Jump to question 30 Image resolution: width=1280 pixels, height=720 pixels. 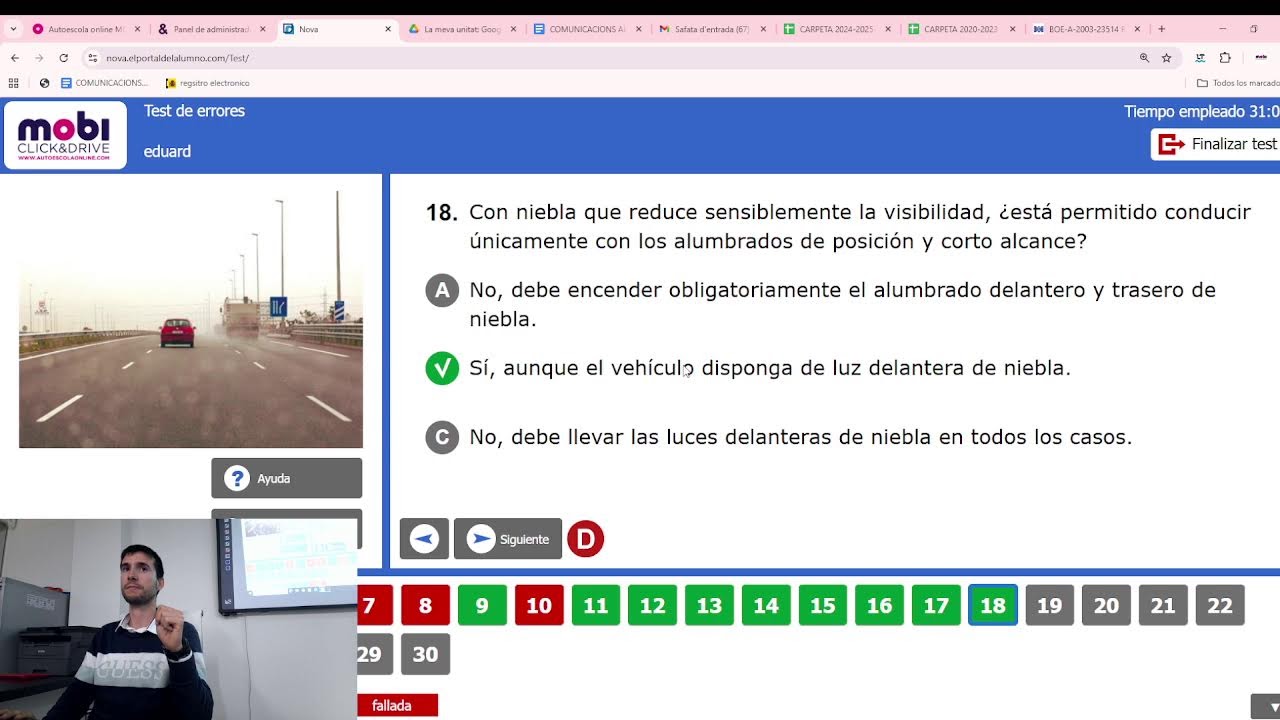[425, 654]
